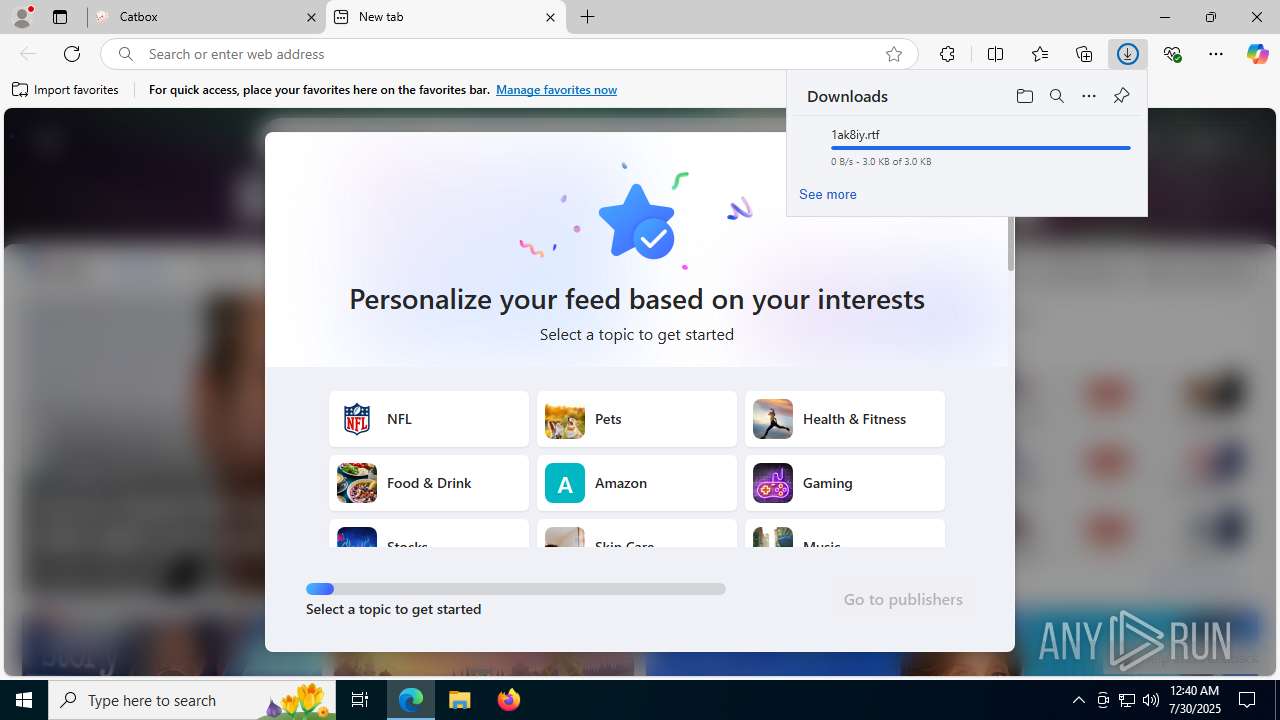Click the personalize dialog scrollbar

(x=1011, y=243)
